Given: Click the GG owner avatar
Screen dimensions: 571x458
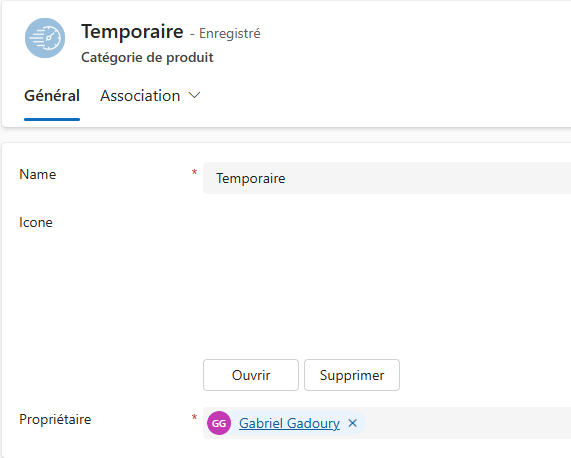Looking at the screenshot, I should point(219,423).
